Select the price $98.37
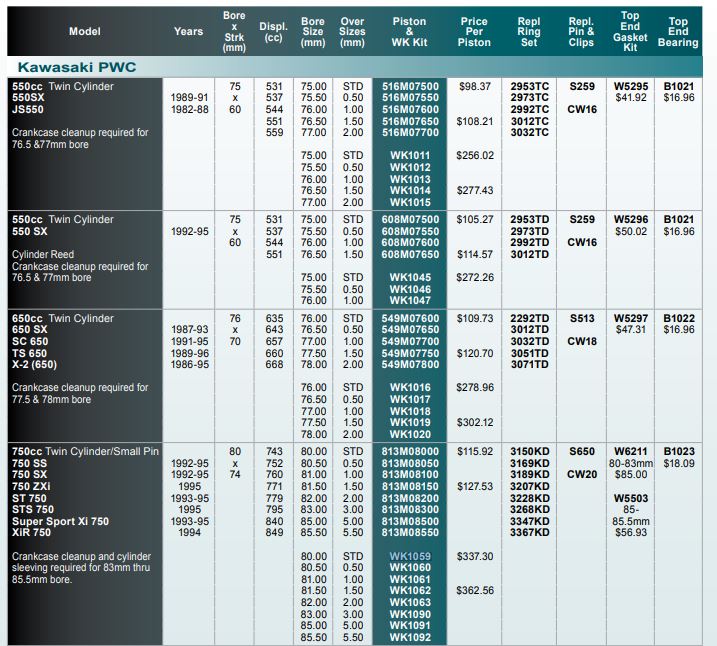The width and height of the screenshot is (717, 646). click(x=475, y=86)
